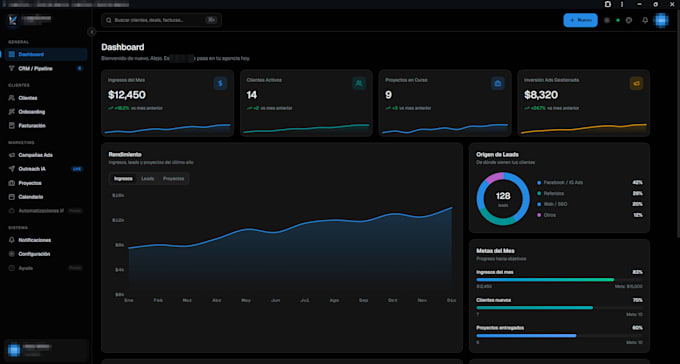Click the briefcase icon on the Proyectos en Curso card

pyautogui.click(x=497, y=84)
